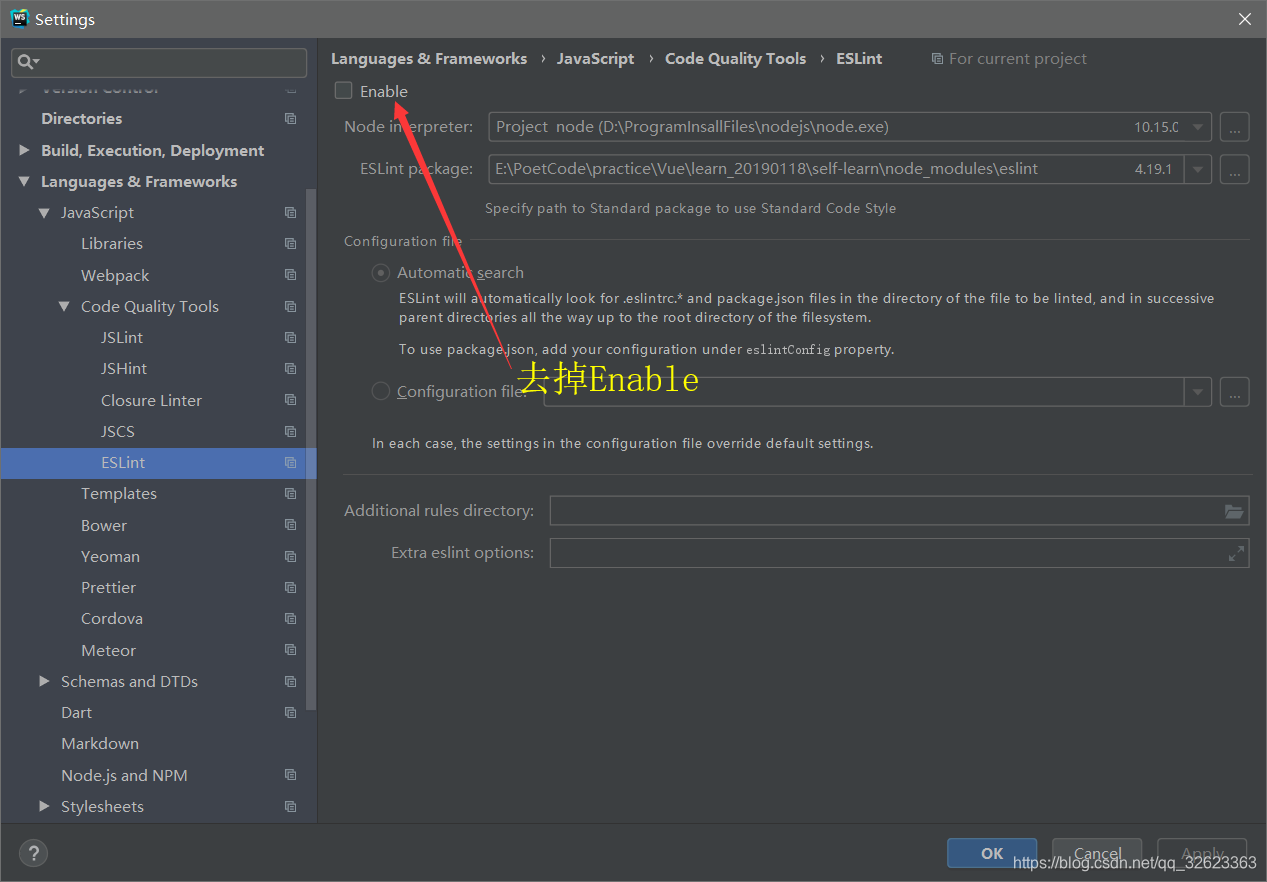The image size is (1267, 882).
Task: Expand Build, Execution, Deployment section
Action: coord(25,150)
